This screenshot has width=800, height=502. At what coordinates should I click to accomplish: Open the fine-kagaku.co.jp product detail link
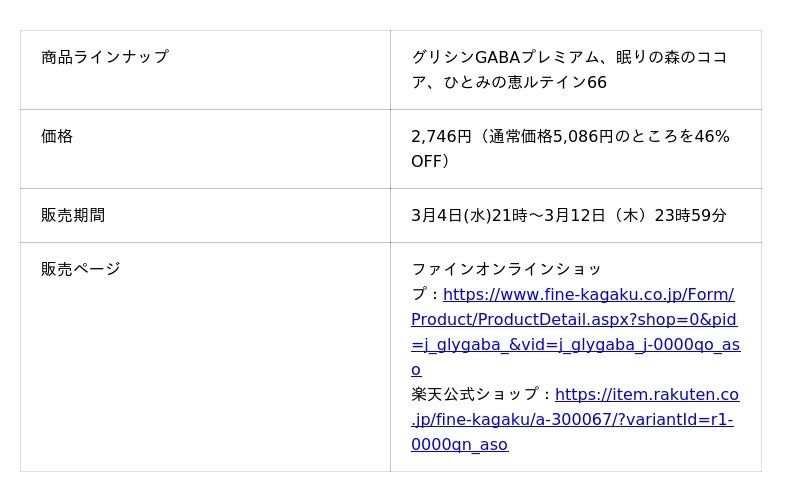tap(575, 320)
